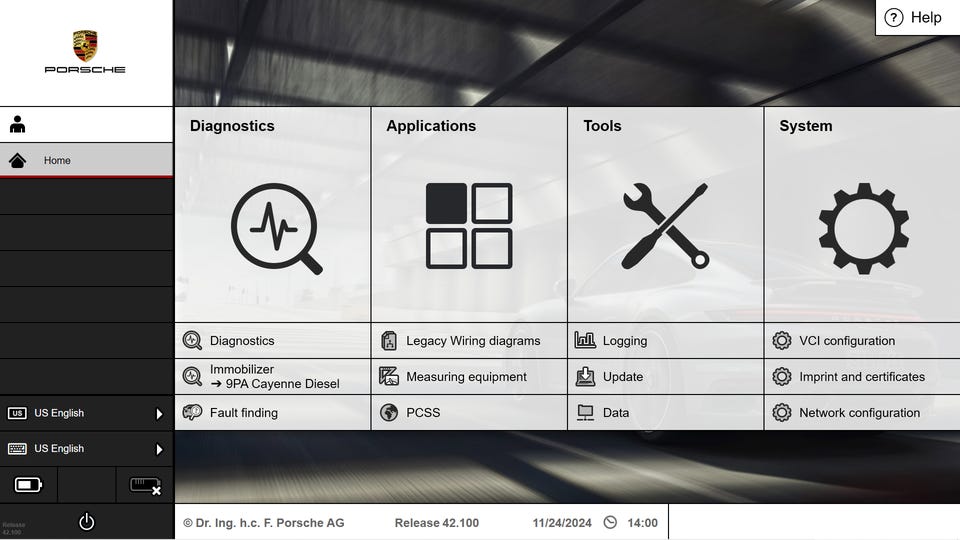Open the PCSS application

469,413
